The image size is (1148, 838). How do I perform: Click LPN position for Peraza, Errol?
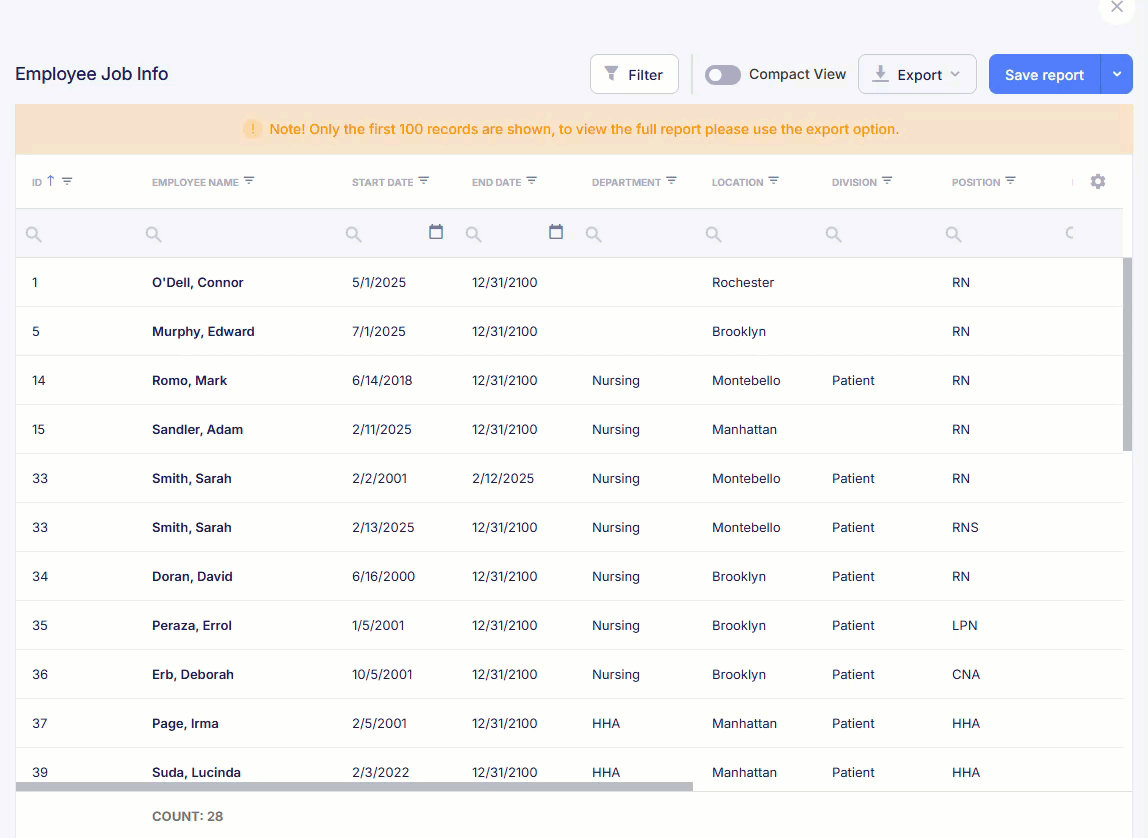pyautogui.click(x=964, y=626)
